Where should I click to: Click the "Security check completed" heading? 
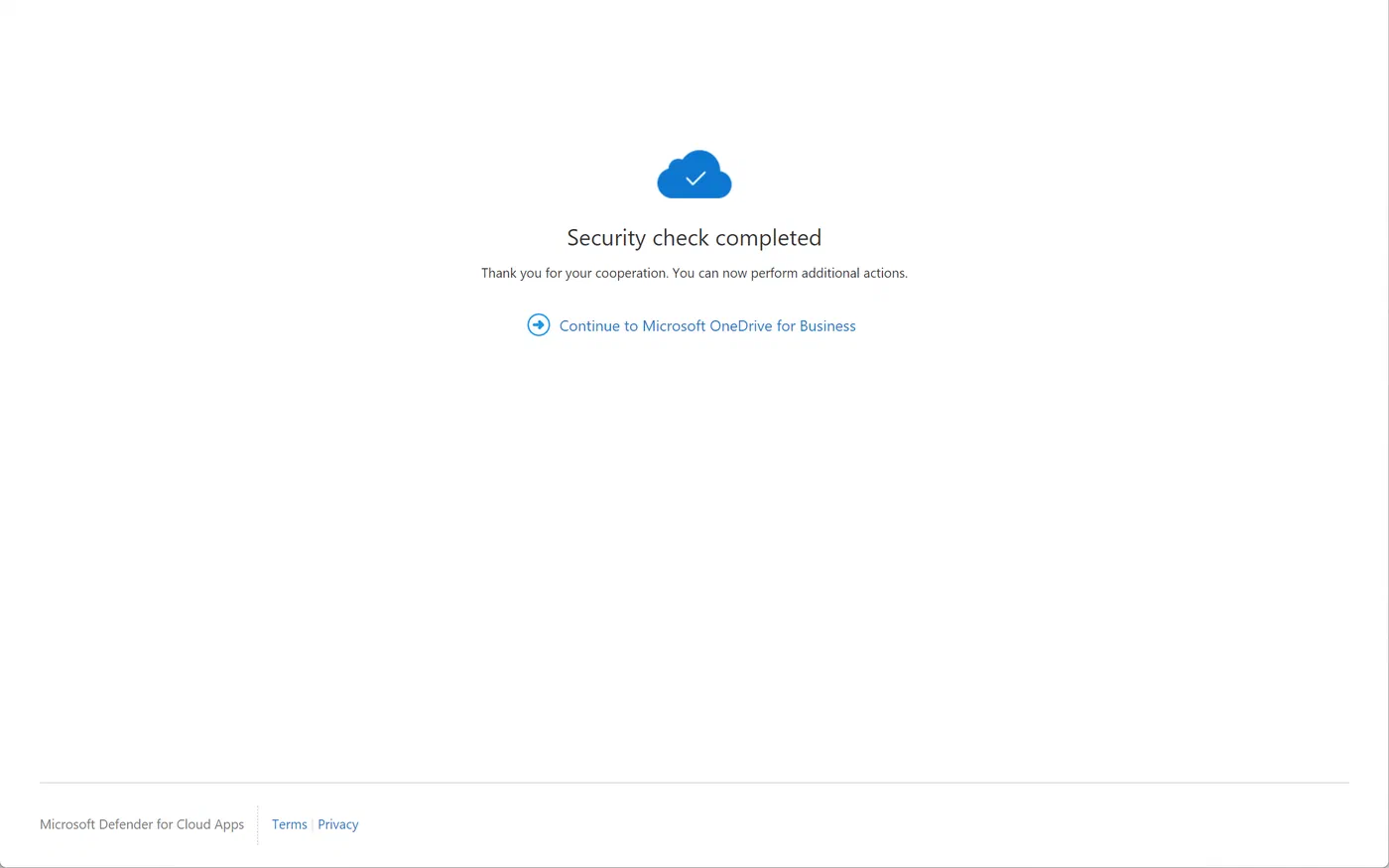(x=694, y=238)
